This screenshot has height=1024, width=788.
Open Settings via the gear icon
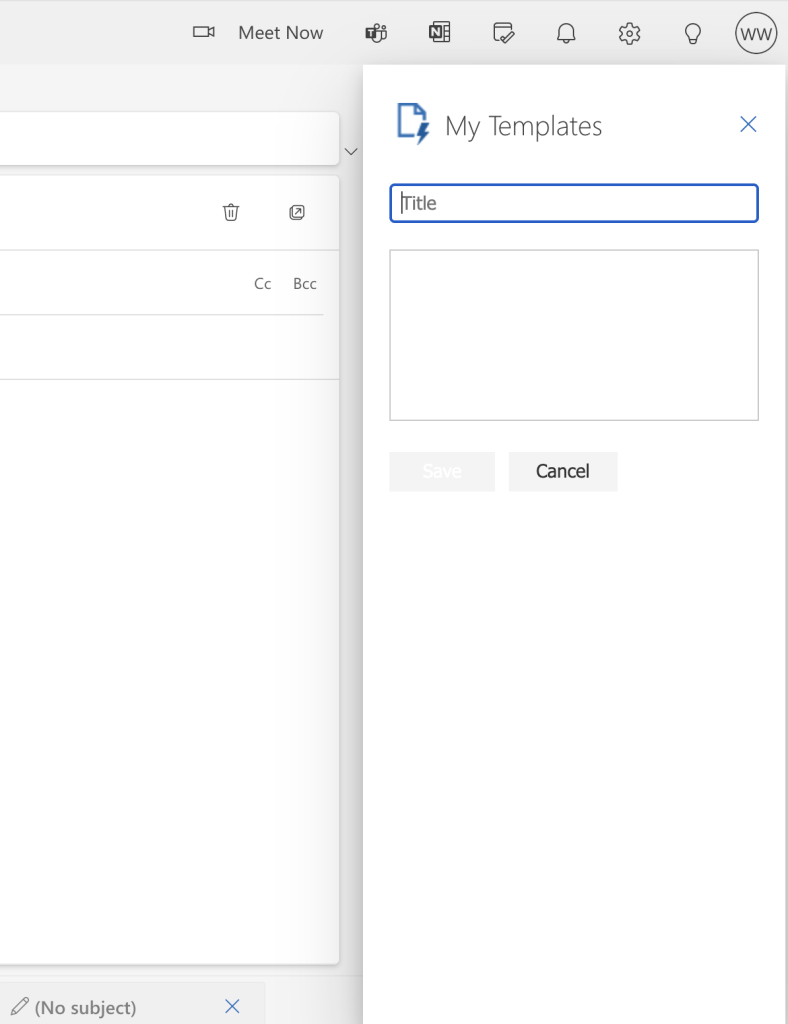tap(629, 34)
